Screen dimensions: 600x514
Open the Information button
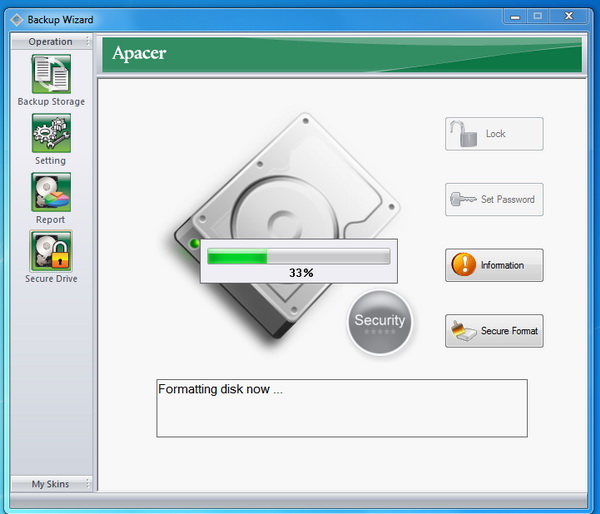pos(494,265)
